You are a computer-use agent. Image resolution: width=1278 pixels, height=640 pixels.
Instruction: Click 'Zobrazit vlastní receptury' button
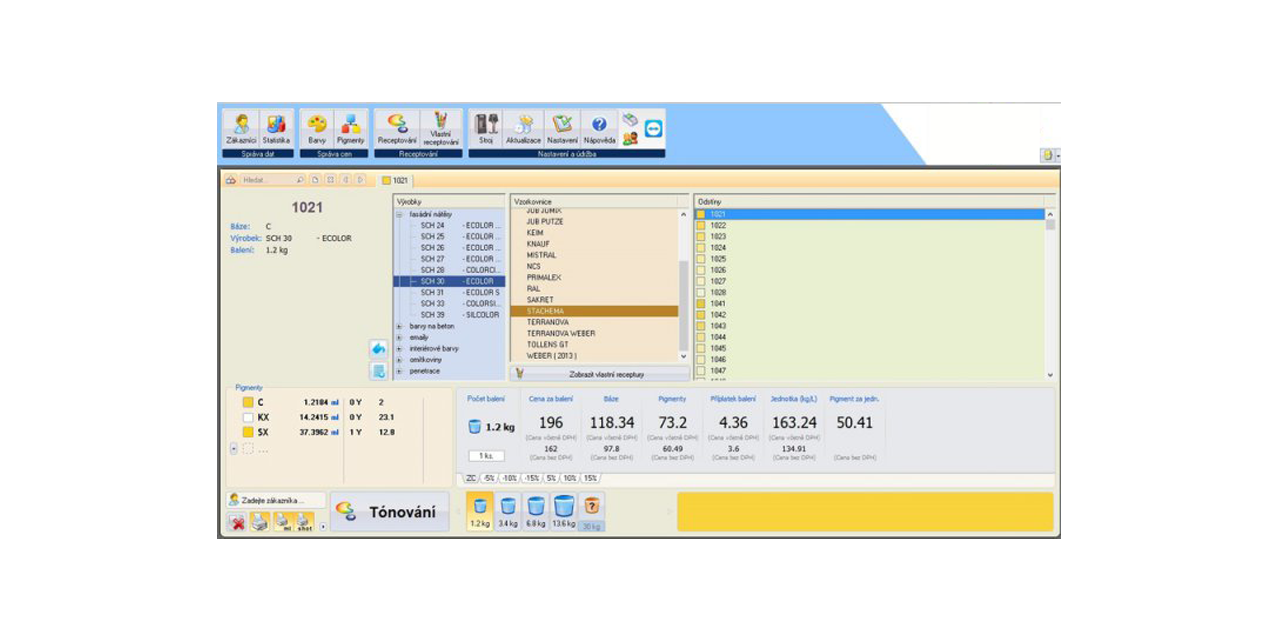tap(600, 374)
